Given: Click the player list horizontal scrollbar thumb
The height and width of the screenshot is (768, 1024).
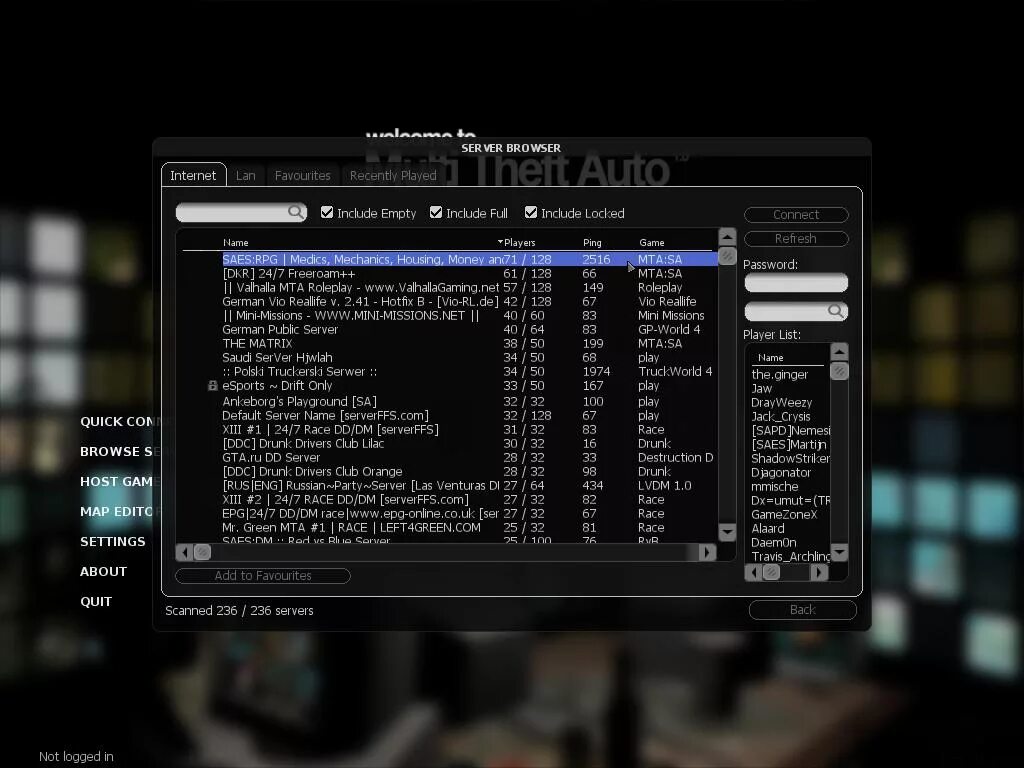Looking at the screenshot, I should coord(771,573).
